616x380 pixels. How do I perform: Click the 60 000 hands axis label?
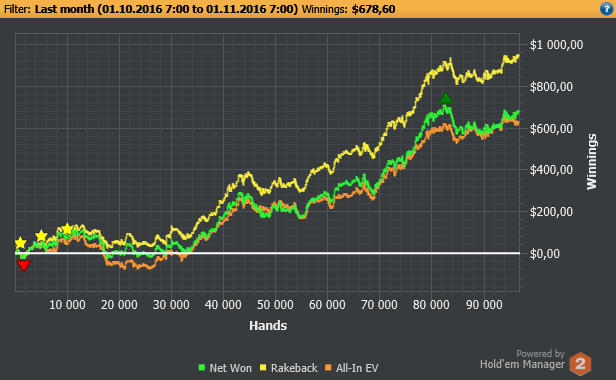(x=327, y=305)
